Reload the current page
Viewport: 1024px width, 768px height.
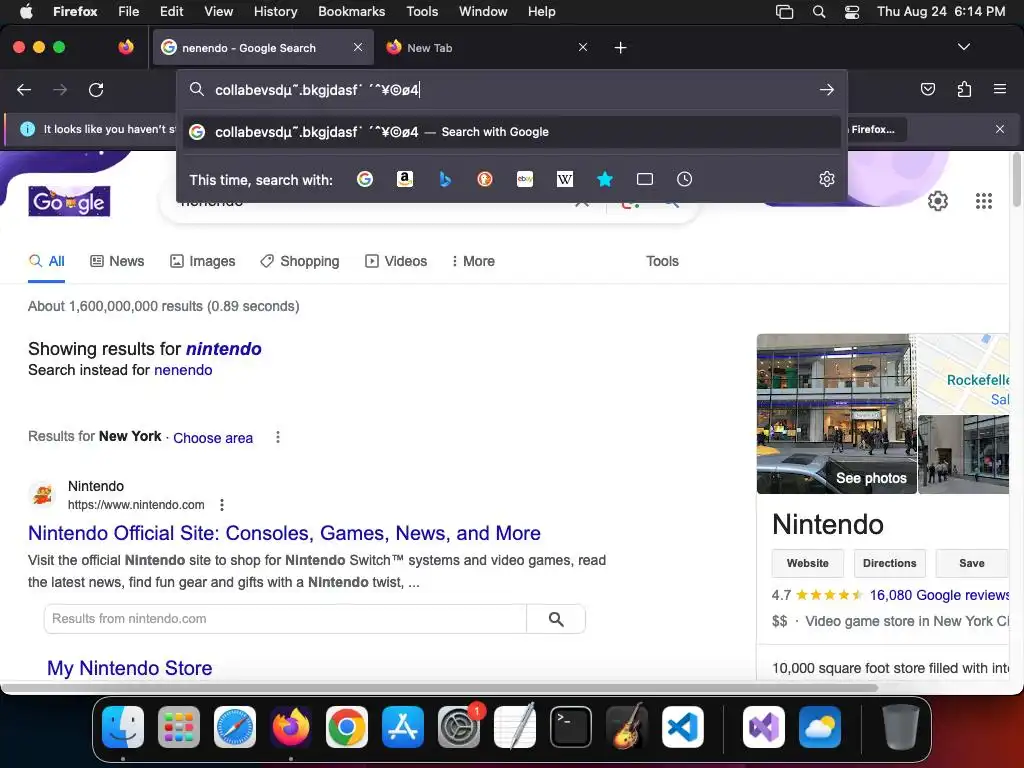coord(96,89)
